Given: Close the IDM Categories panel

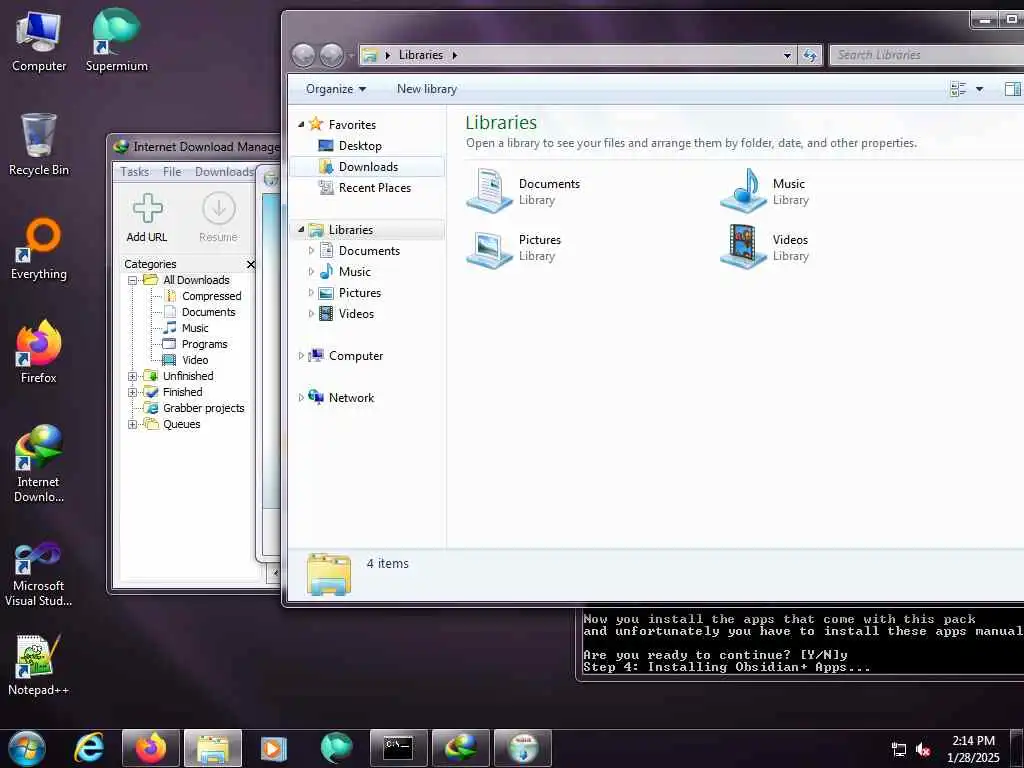Looking at the screenshot, I should pos(251,264).
